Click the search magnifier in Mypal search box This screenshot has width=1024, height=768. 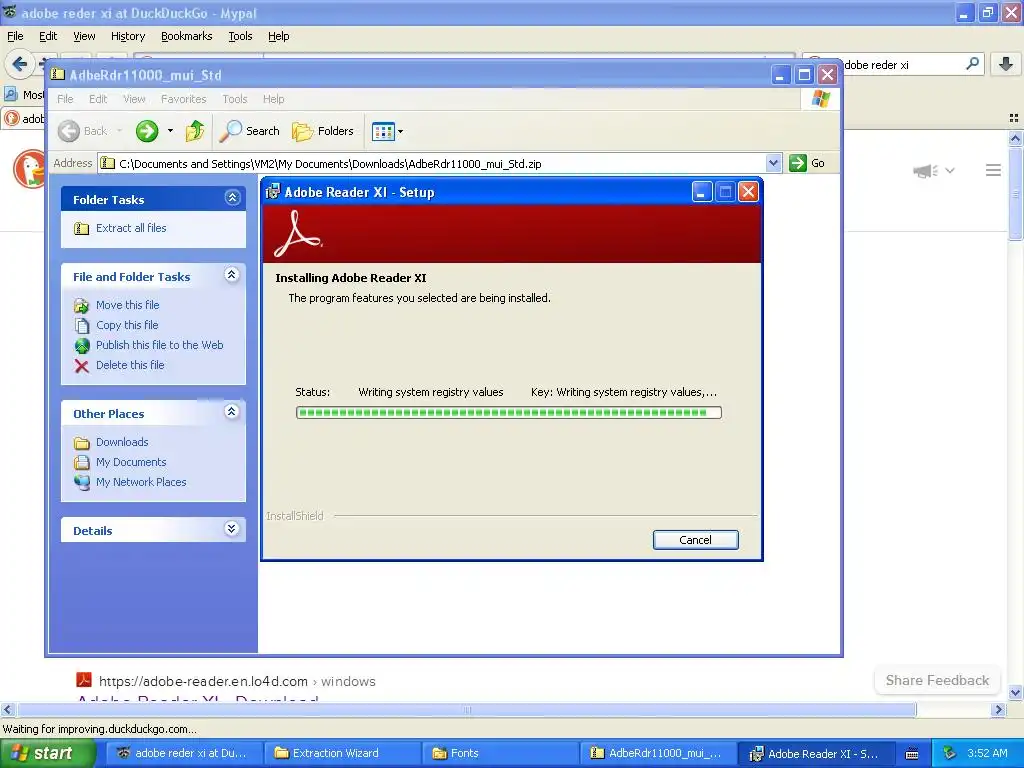[x=972, y=64]
